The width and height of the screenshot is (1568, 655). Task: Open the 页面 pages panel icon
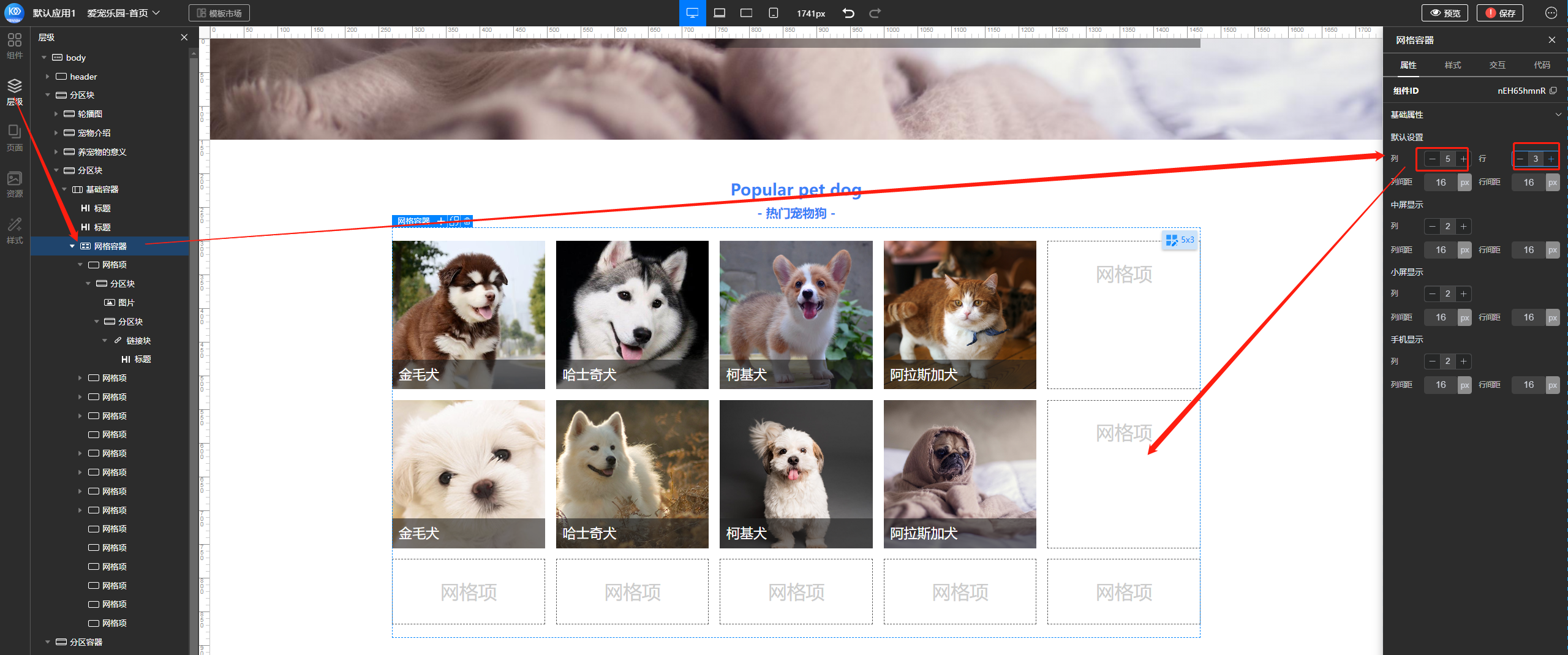pos(14,138)
